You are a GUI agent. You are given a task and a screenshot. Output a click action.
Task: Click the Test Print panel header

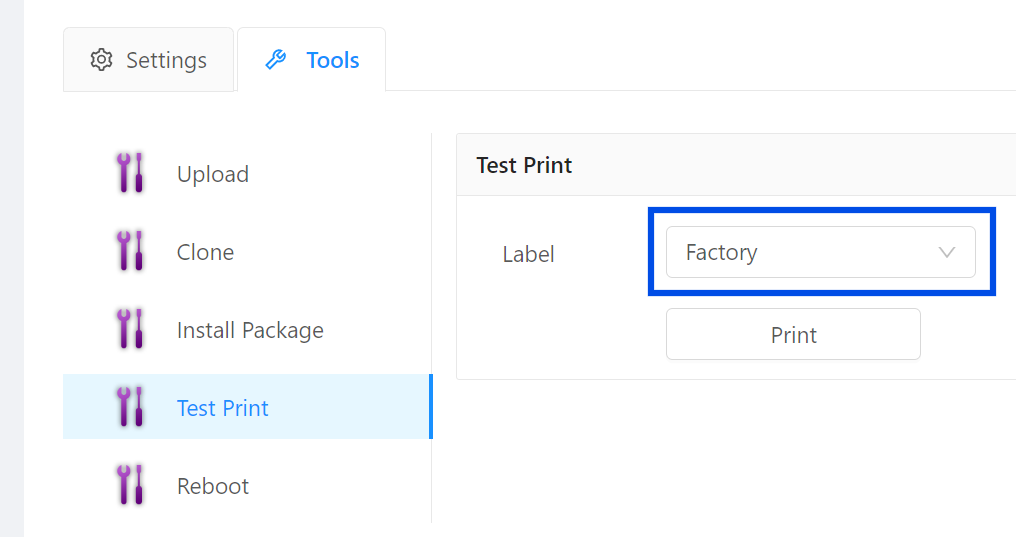coord(524,165)
